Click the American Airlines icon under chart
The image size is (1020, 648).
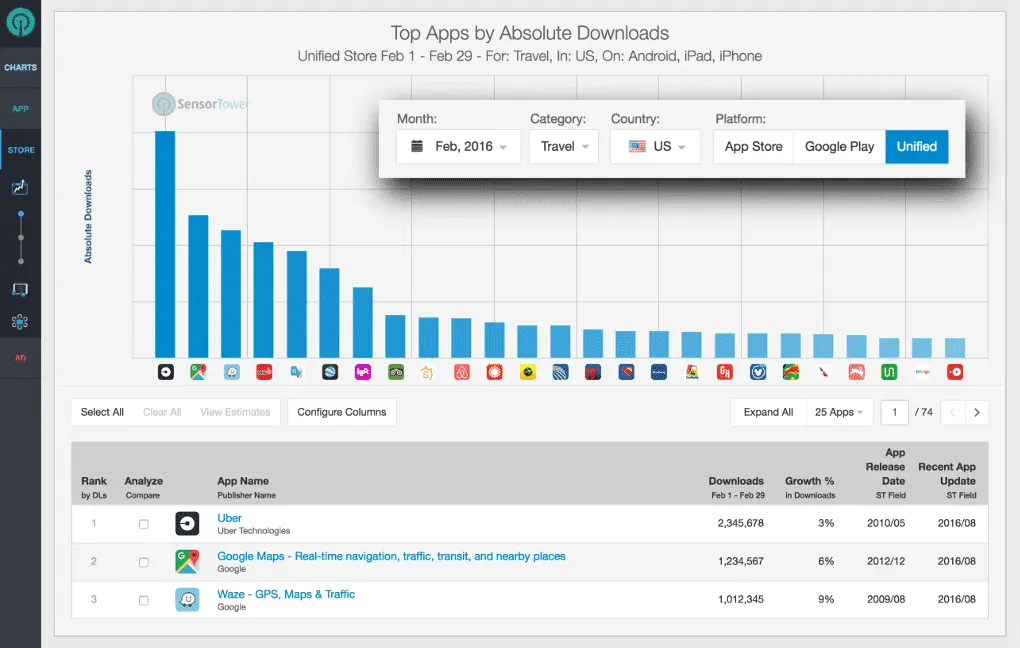[x=824, y=372]
